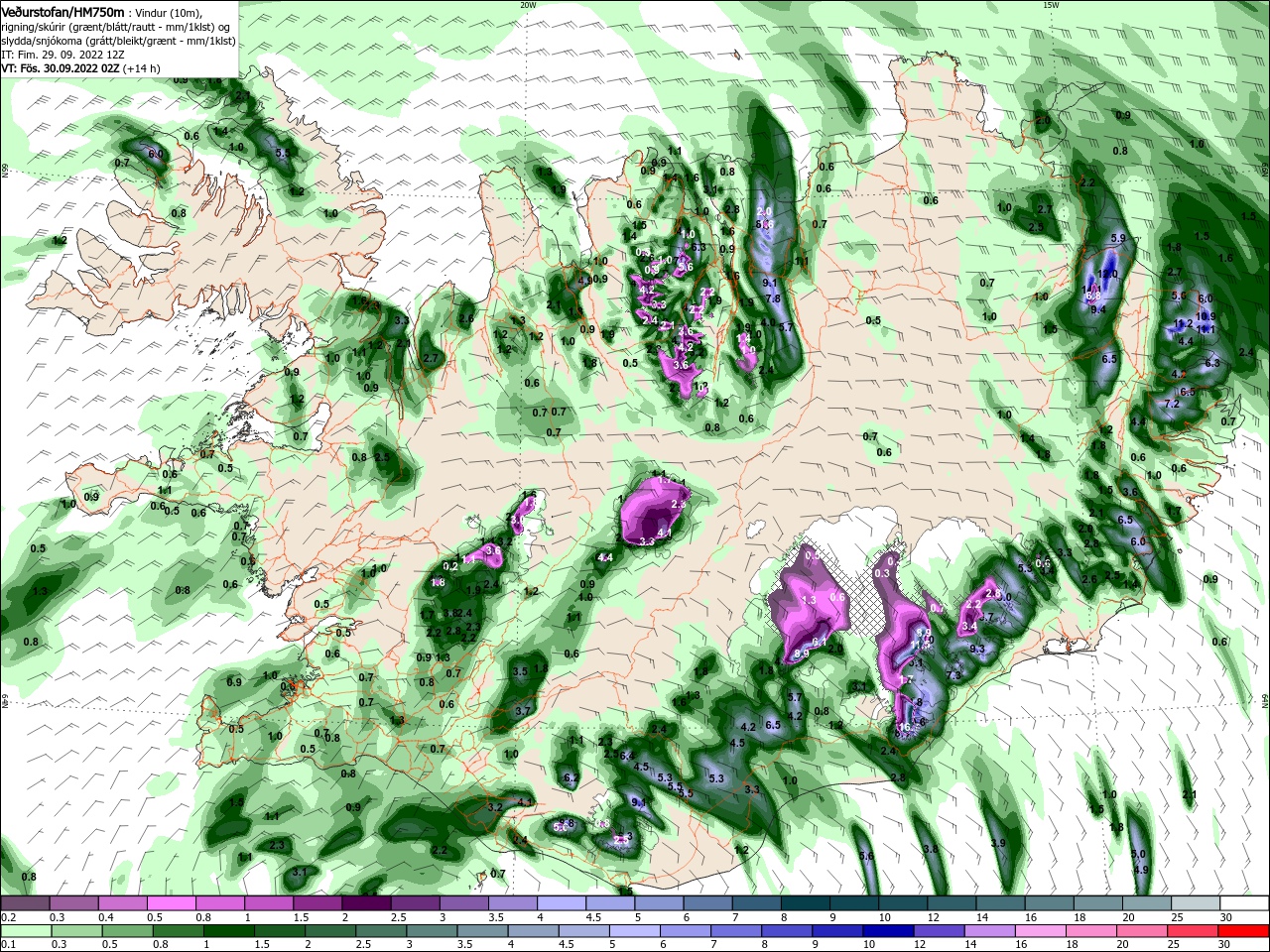
Task: Click the '6.2' value near the south coast
Action: [x=570, y=778]
